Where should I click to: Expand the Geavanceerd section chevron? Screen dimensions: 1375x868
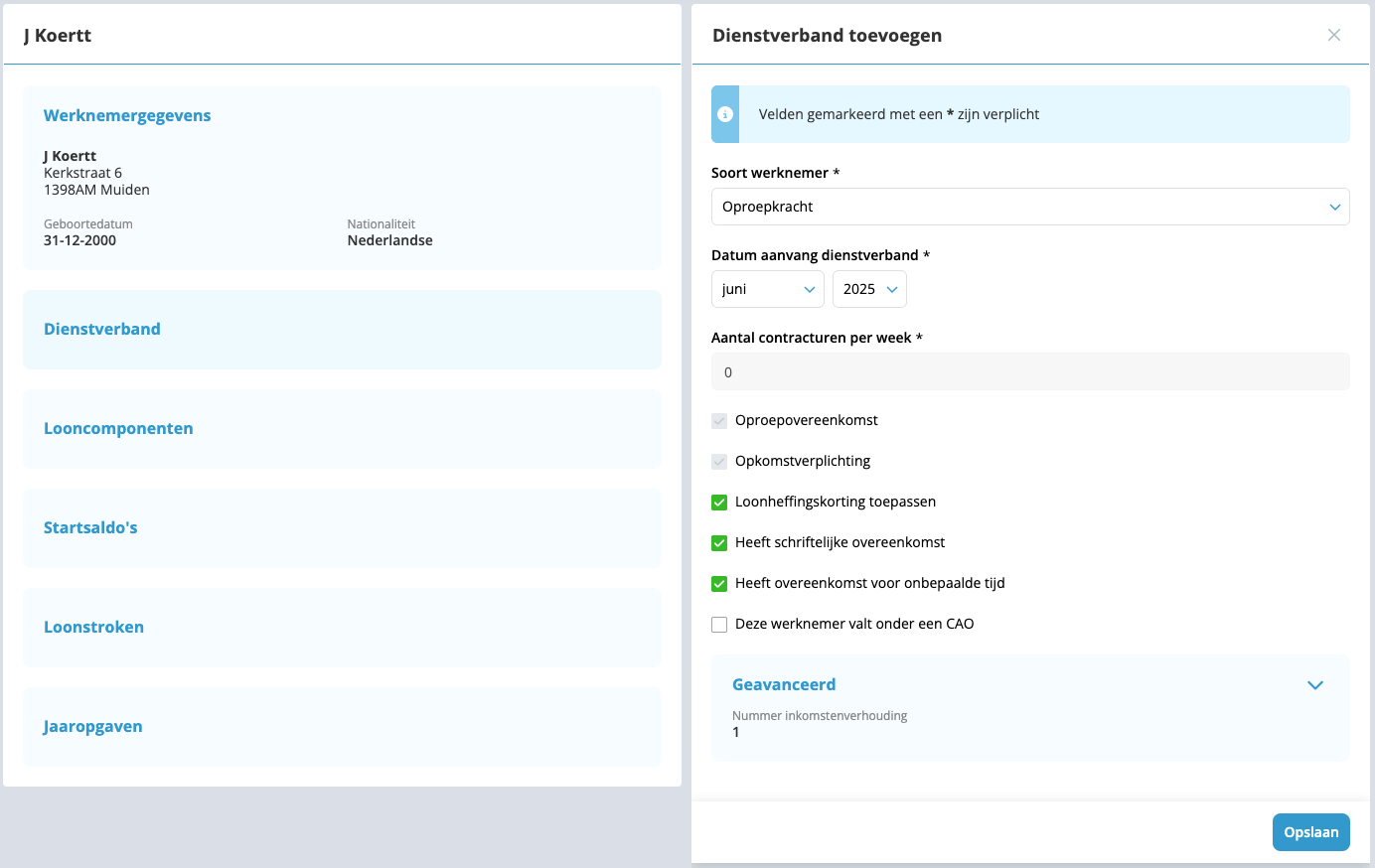point(1314,685)
